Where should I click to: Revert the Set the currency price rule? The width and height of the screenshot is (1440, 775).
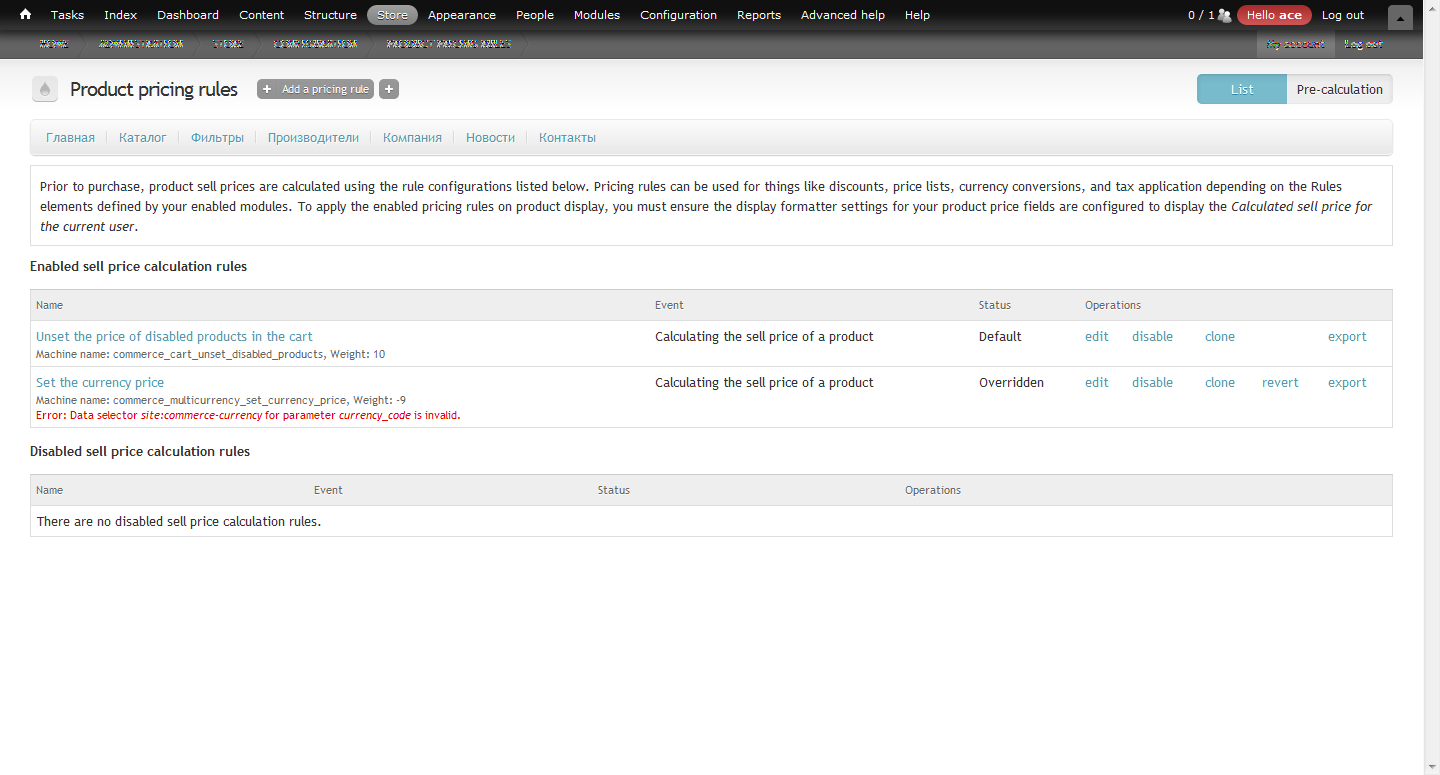(x=1280, y=383)
